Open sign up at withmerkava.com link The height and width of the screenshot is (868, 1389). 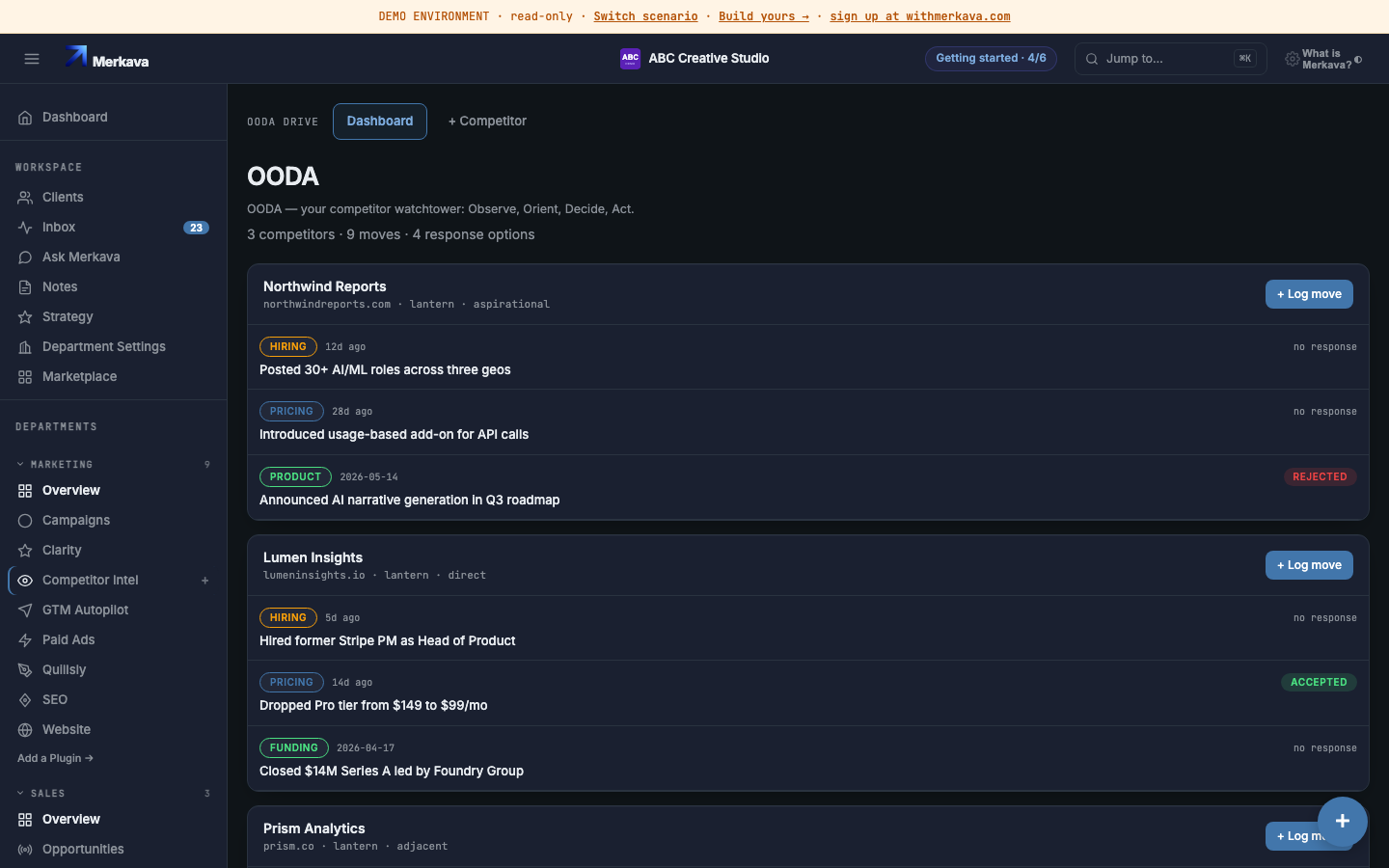920,16
